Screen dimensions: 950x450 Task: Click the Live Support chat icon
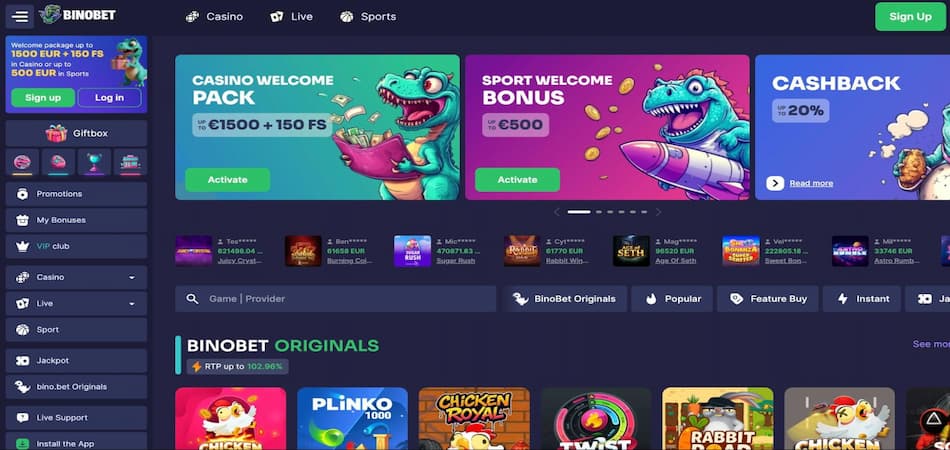tap(22, 418)
